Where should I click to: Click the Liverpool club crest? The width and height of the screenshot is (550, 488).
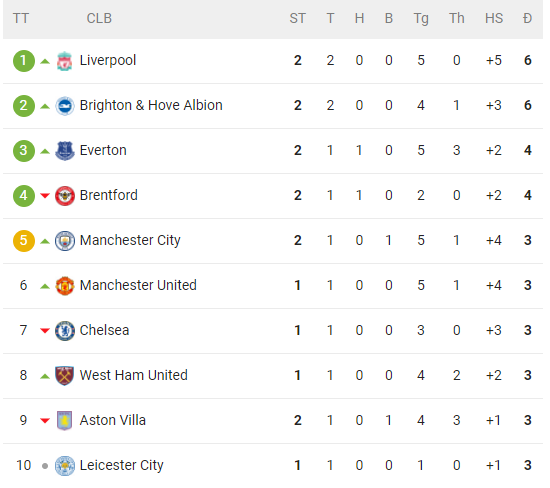65,61
